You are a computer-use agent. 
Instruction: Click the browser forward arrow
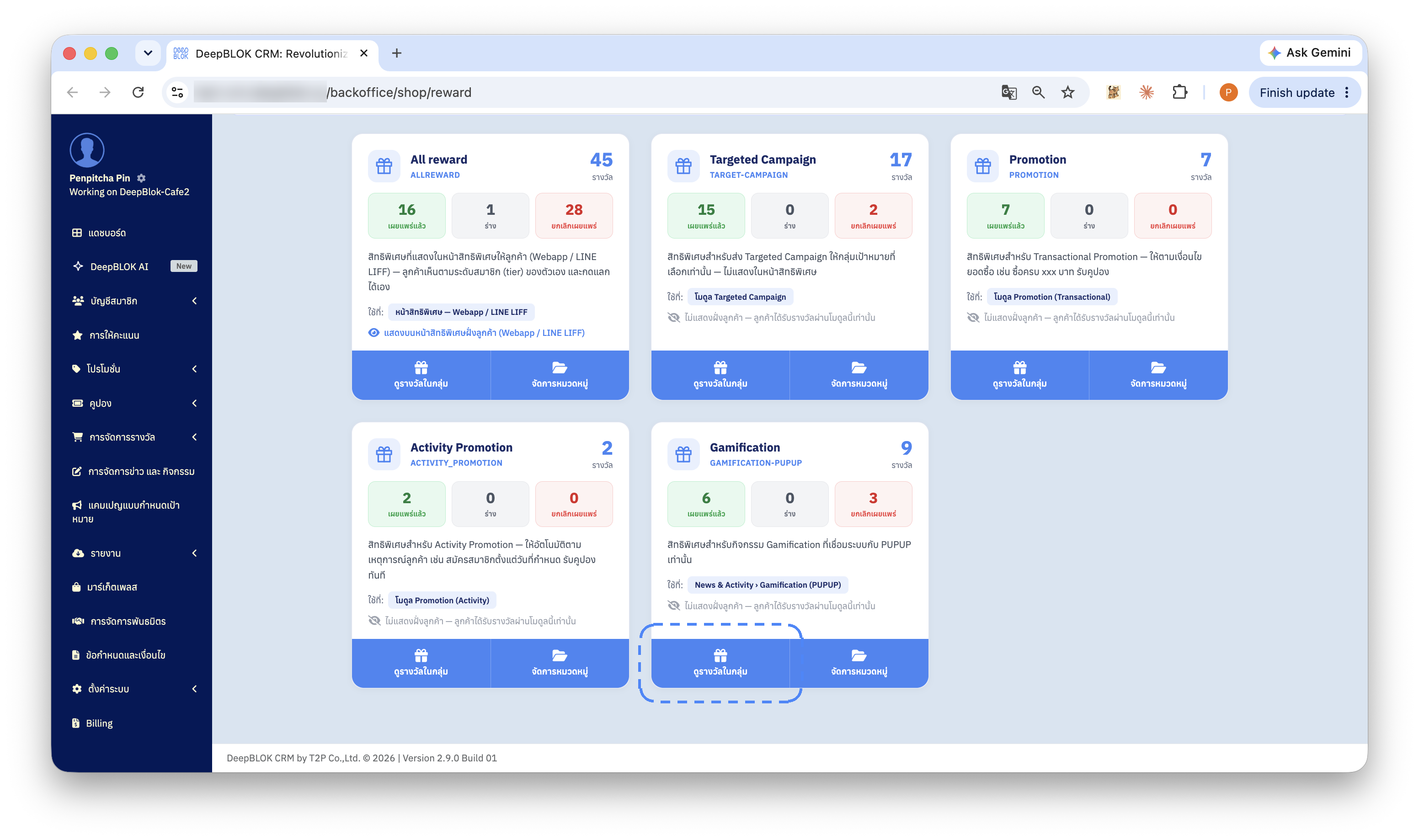pyautogui.click(x=105, y=92)
